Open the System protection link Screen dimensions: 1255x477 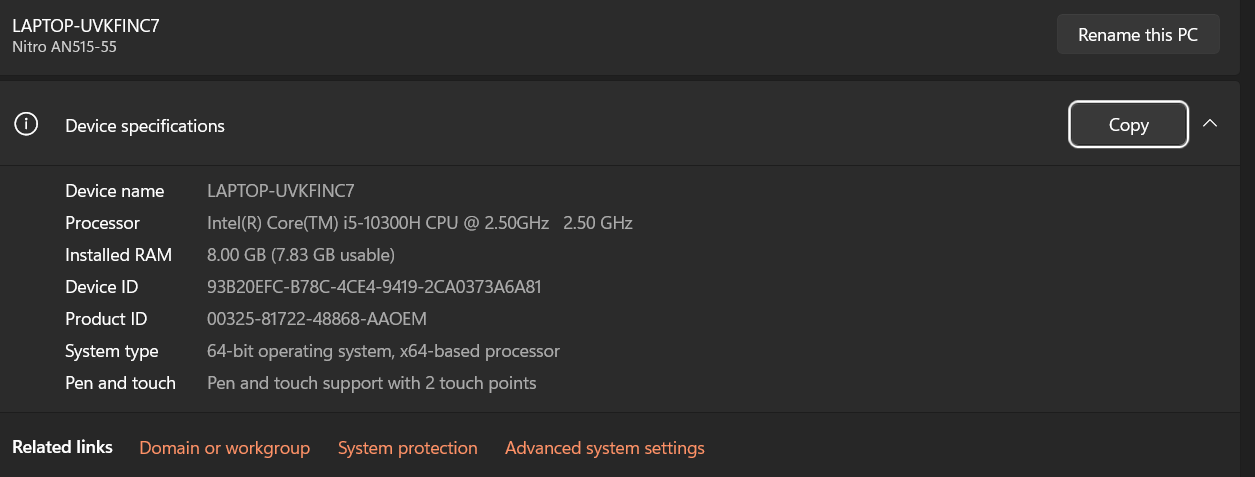(407, 448)
